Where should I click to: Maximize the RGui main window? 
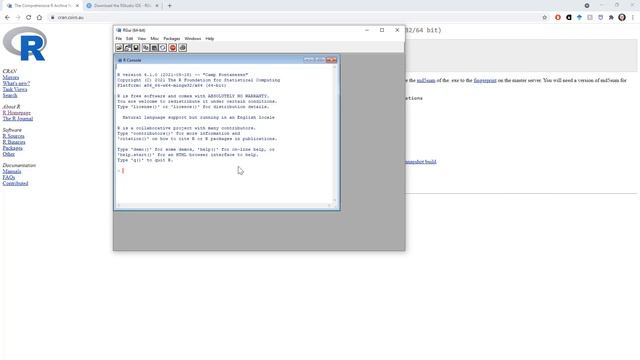pyautogui.click(x=382, y=30)
